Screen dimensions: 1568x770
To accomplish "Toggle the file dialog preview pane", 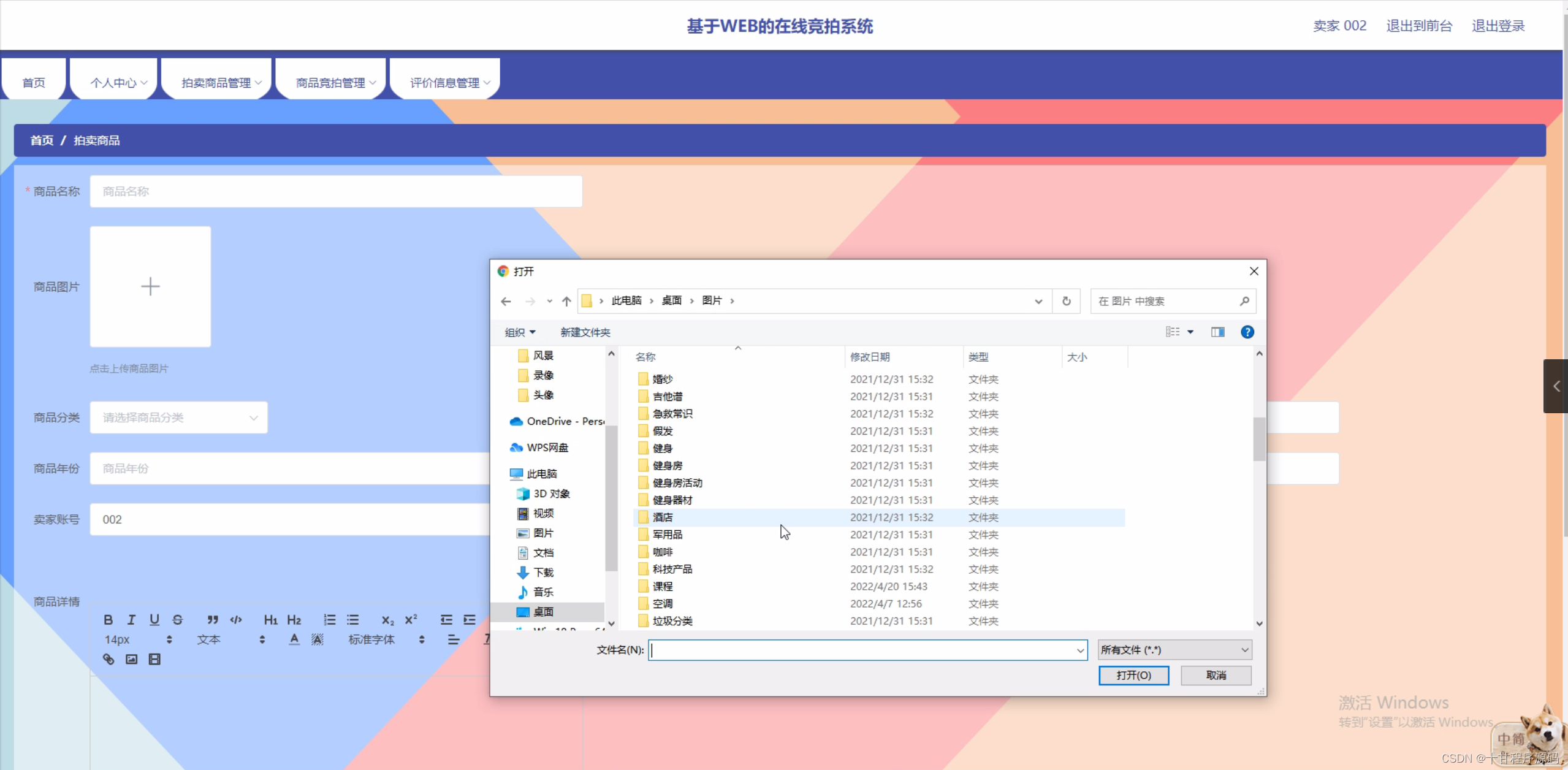I will pyautogui.click(x=1217, y=332).
